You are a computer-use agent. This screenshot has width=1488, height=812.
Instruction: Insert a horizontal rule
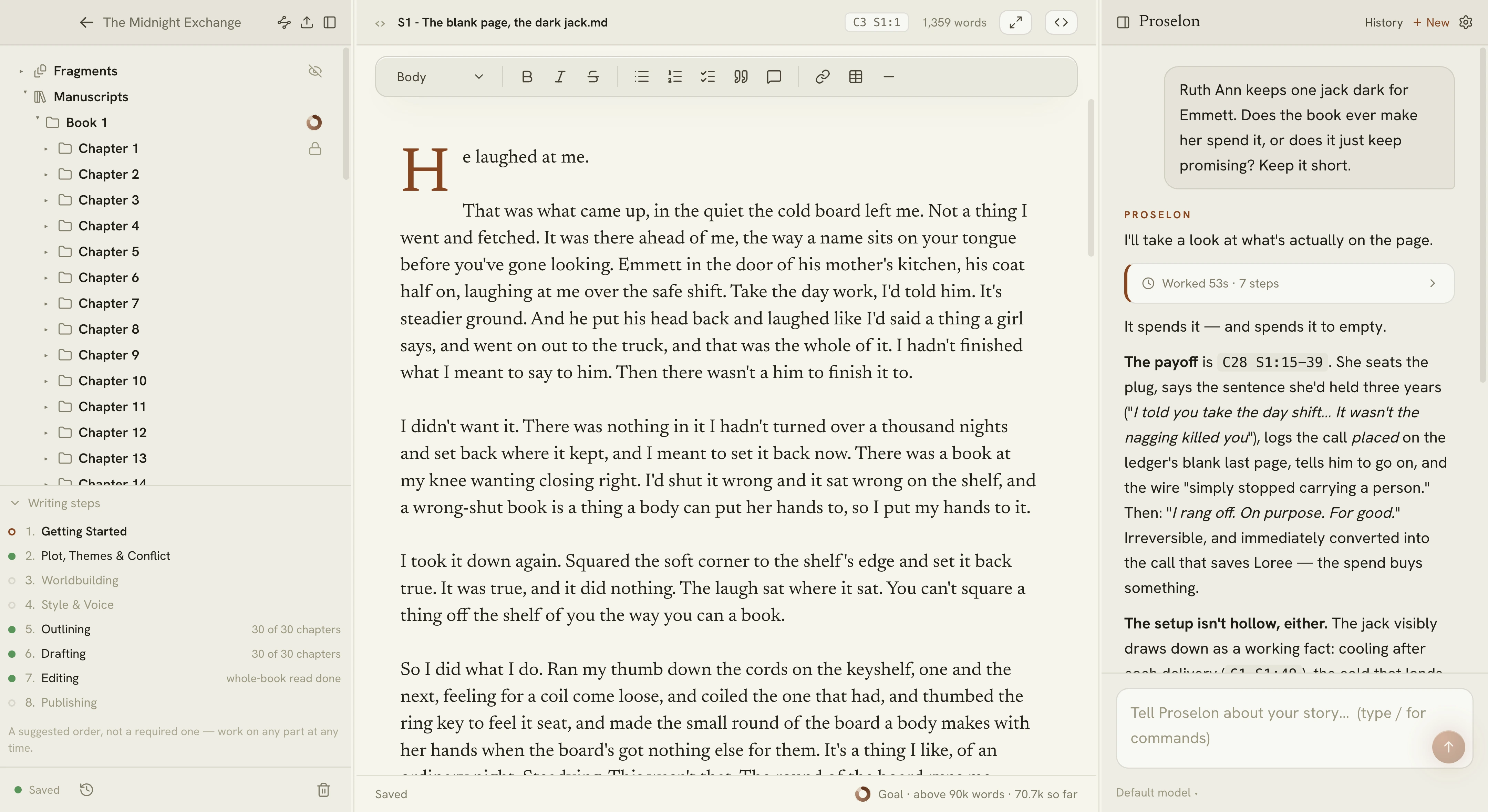889,77
